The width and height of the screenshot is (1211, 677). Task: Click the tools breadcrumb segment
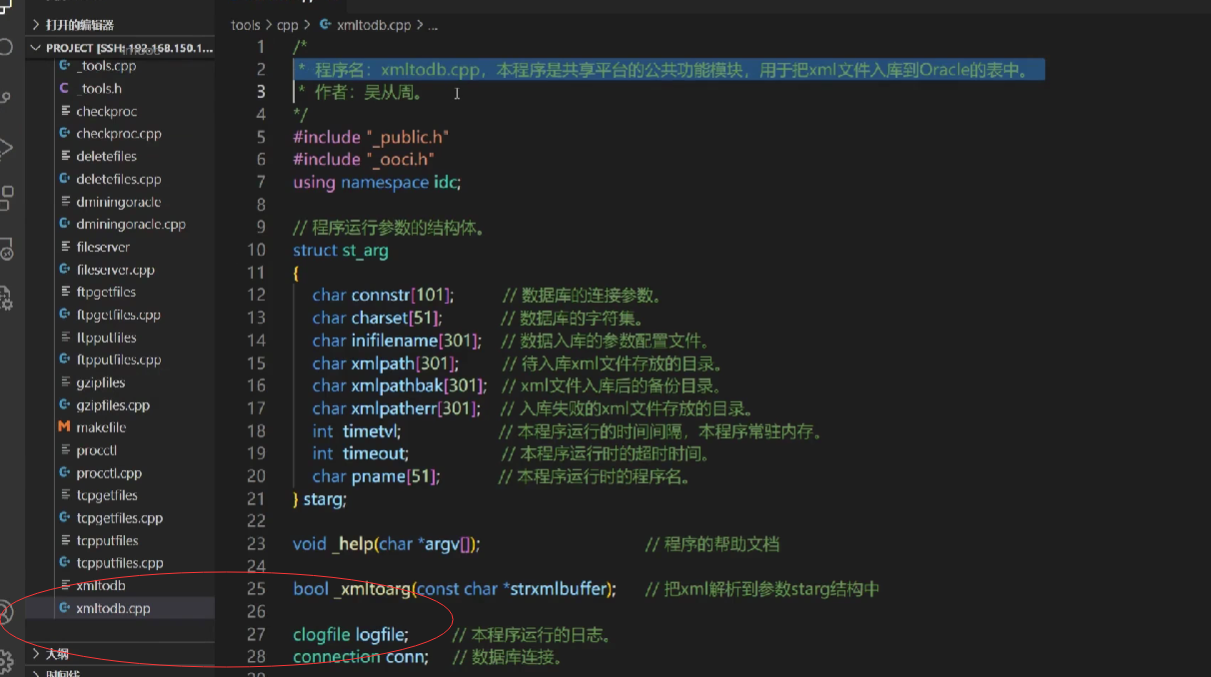pyautogui.click(x=245, y=25)
